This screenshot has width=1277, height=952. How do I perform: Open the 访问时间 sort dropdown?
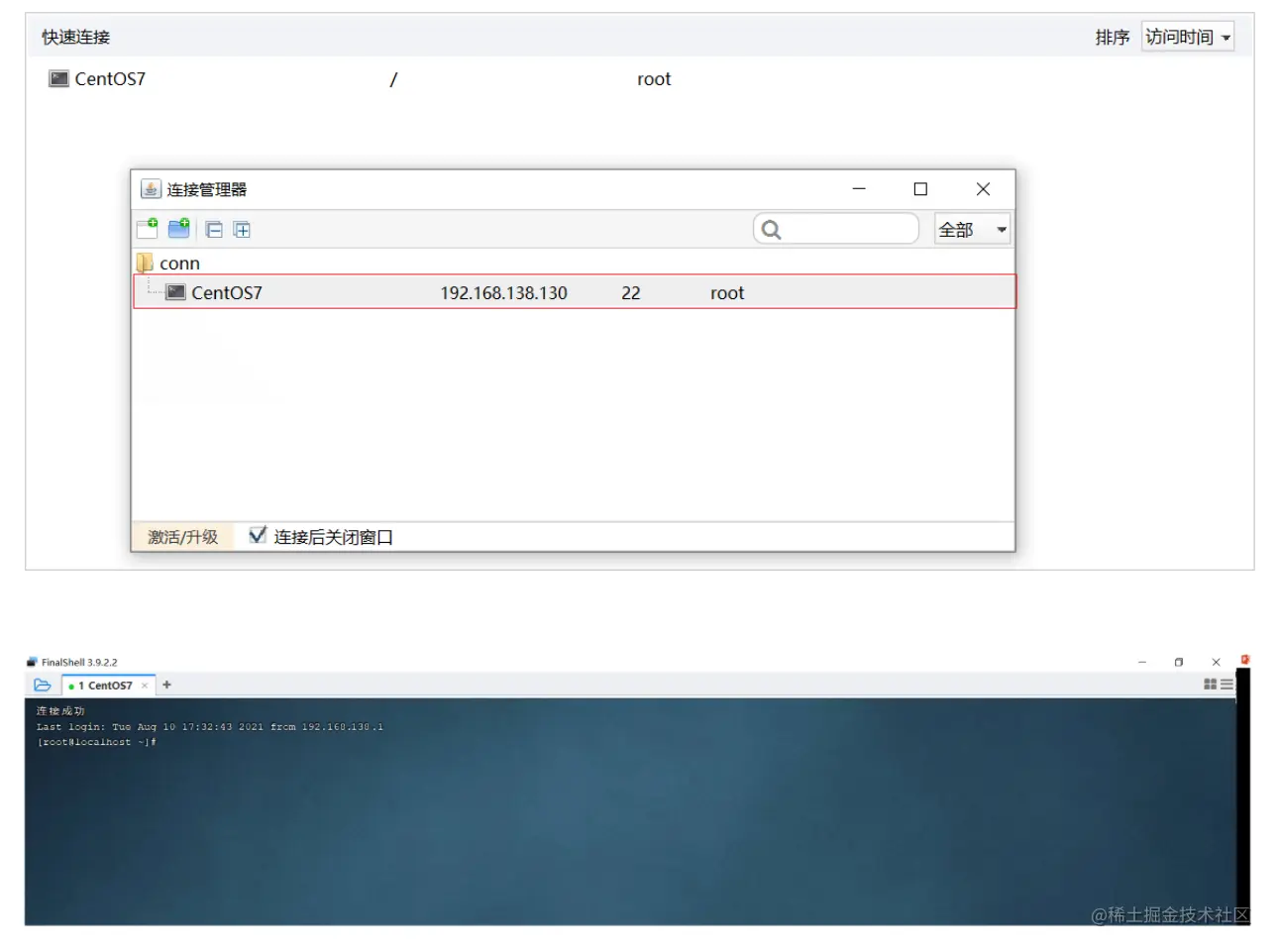pyautogui.click(x=1188, y=37)
